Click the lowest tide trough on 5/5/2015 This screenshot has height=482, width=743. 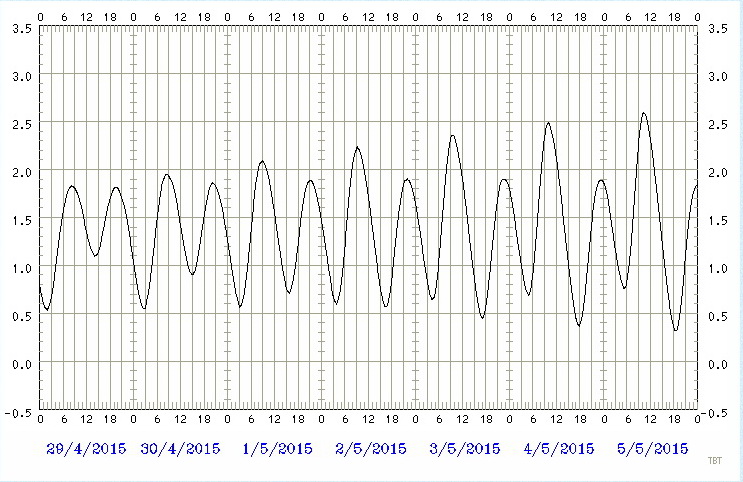[676, 330]
